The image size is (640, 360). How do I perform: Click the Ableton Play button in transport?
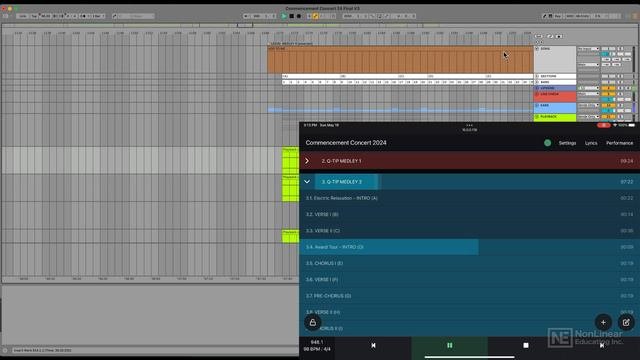pyautogui.click(x=284, y=16)
